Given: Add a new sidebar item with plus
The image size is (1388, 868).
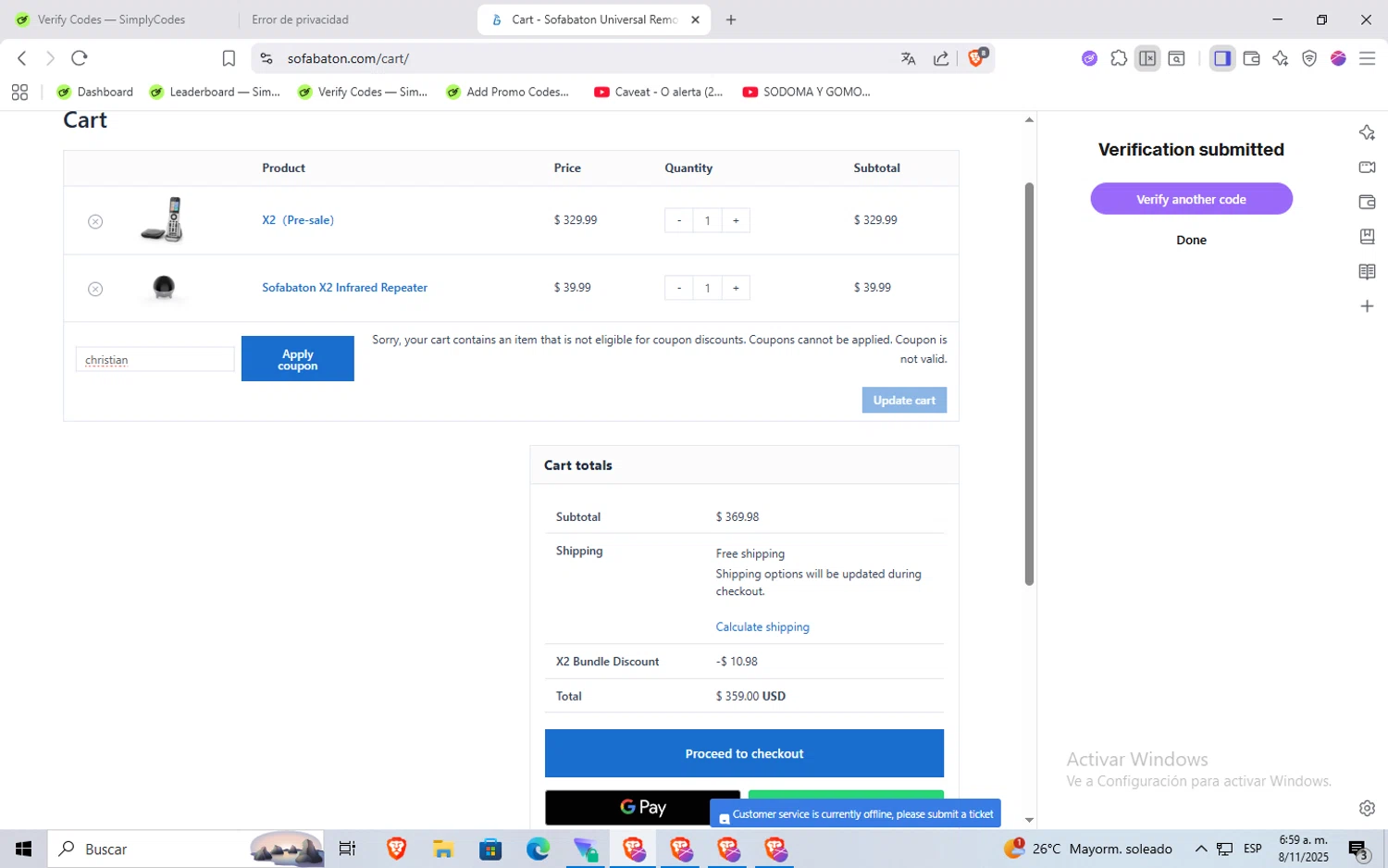Looking at the screenshot, I should tap(1367, 306).
